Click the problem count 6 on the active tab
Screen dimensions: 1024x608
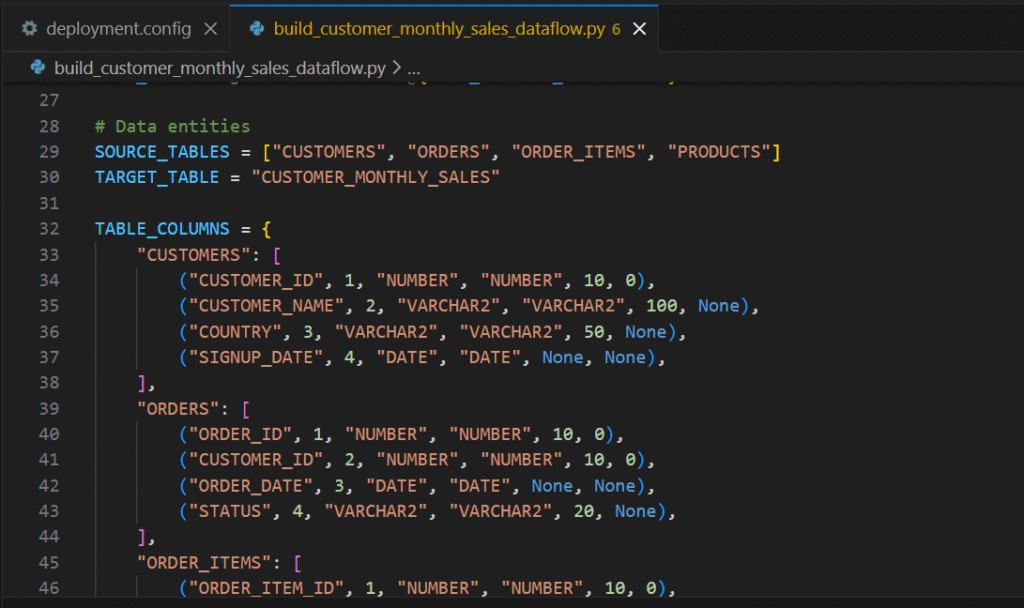pos(616,29)
